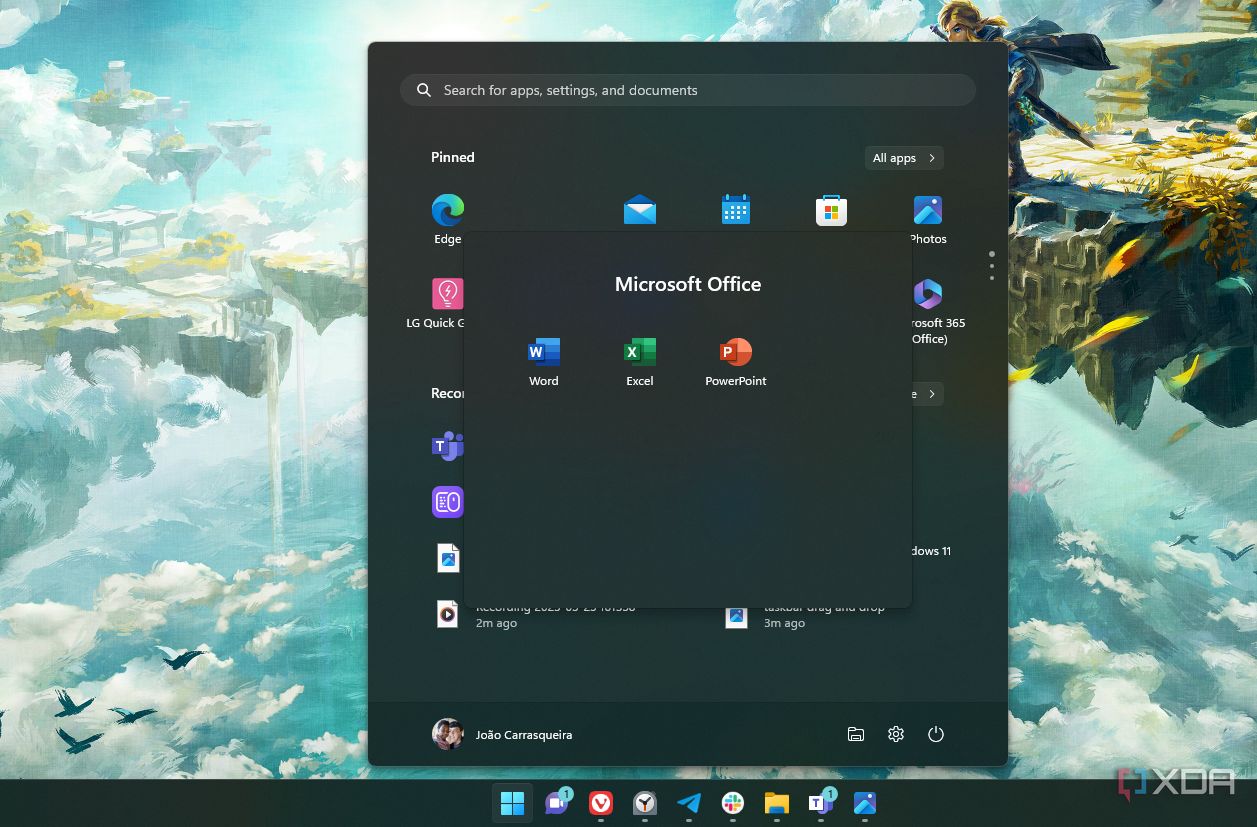Open Word from the Microsoft Office folder

[x=544, y=362]
